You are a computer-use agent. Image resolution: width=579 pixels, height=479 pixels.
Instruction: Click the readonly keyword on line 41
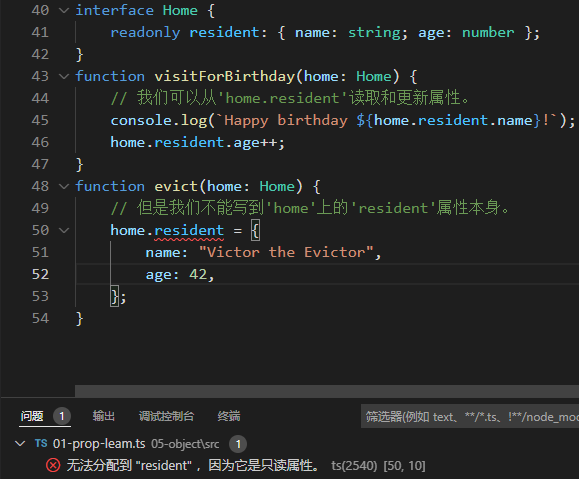(145, 33)
